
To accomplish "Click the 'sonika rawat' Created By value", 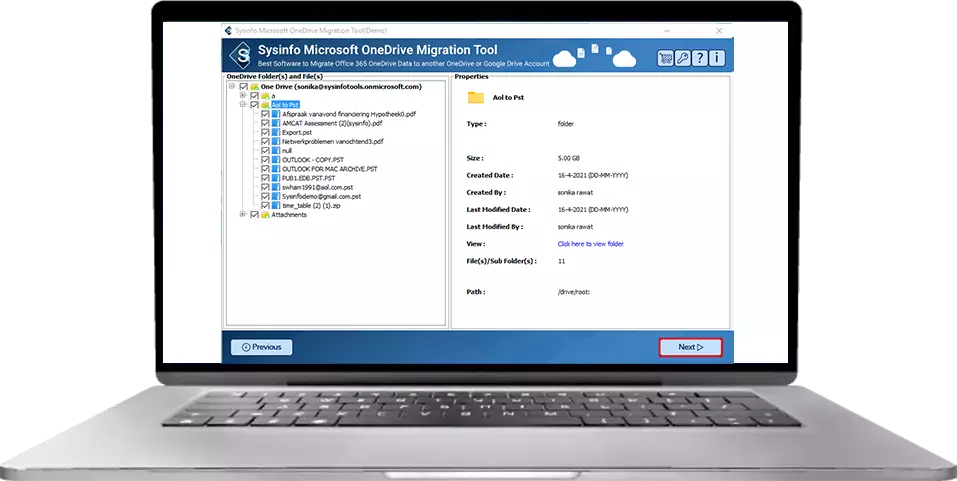I will pos(575,193).
